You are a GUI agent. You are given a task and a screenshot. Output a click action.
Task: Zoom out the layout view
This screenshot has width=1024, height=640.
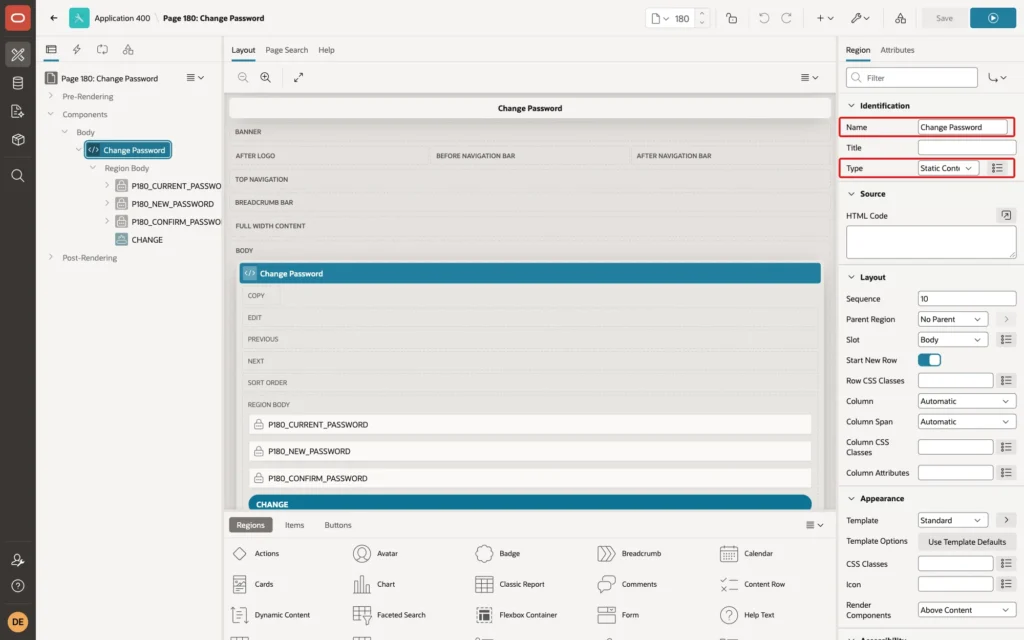(x=243, y=77)
